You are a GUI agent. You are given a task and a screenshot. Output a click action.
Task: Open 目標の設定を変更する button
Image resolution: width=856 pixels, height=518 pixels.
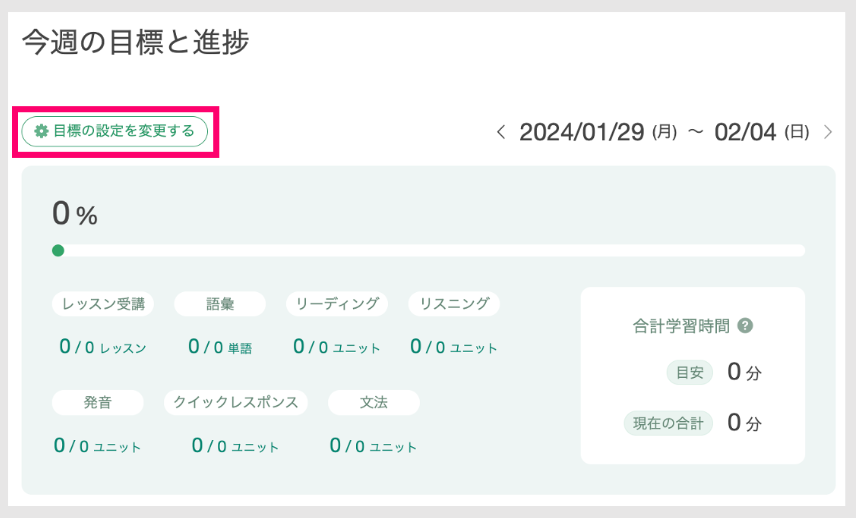[114, 131]
